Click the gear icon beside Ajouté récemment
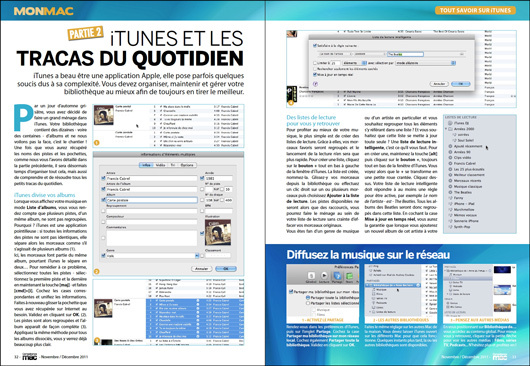The height and width of the screenshot is (366, 530). (x=450, y=146)
